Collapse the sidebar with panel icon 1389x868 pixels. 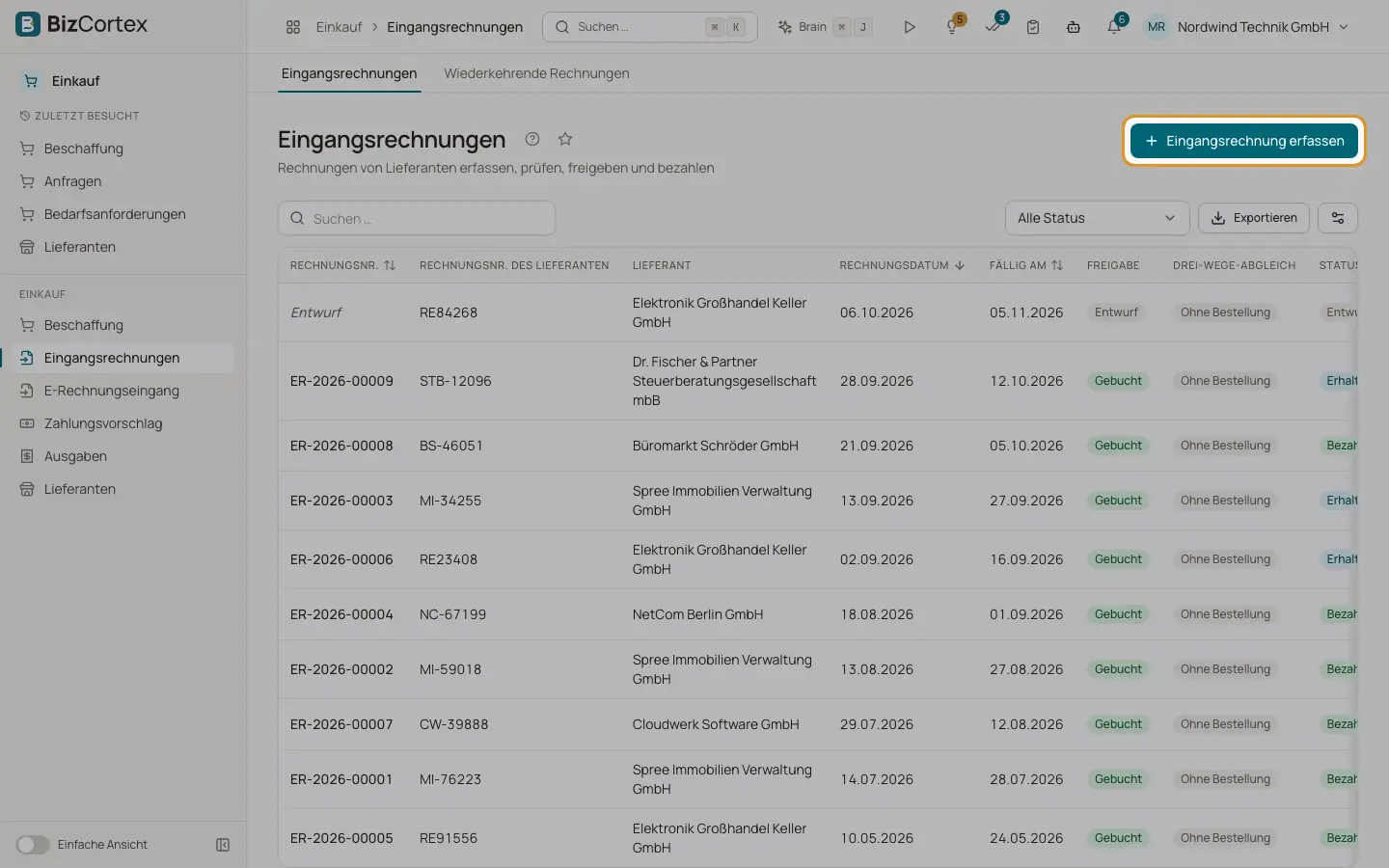pyautogui.click(x=223, y=845)
